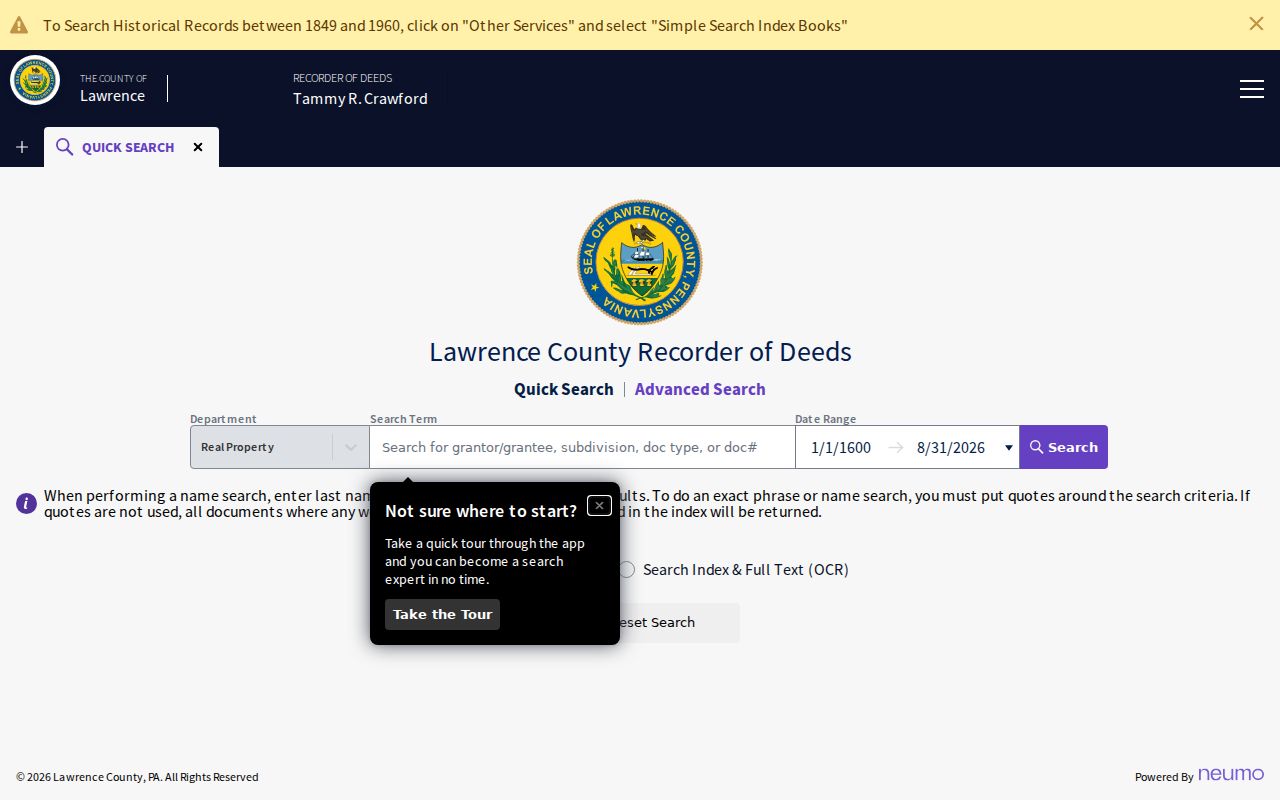Click the start date 1/1/1600
This screenshot has height=800, width=1280.
point(841,448)
